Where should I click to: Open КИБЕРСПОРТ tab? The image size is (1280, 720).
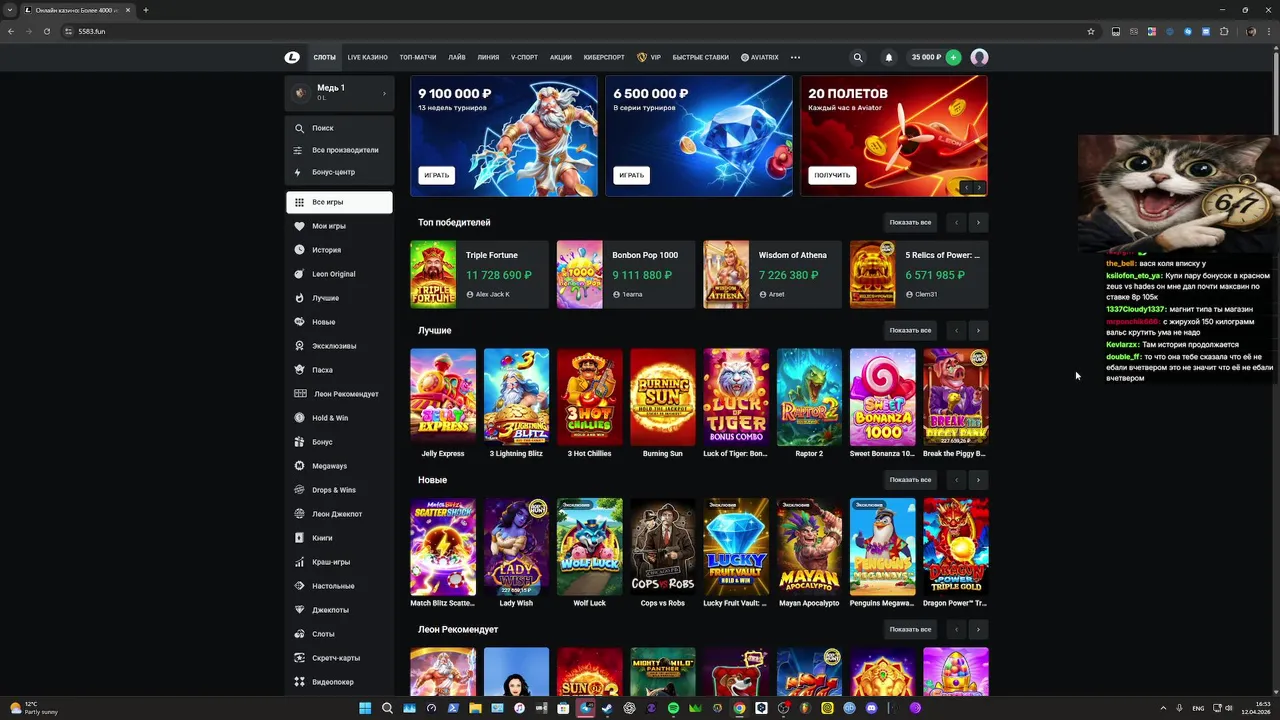click(604, 57)
